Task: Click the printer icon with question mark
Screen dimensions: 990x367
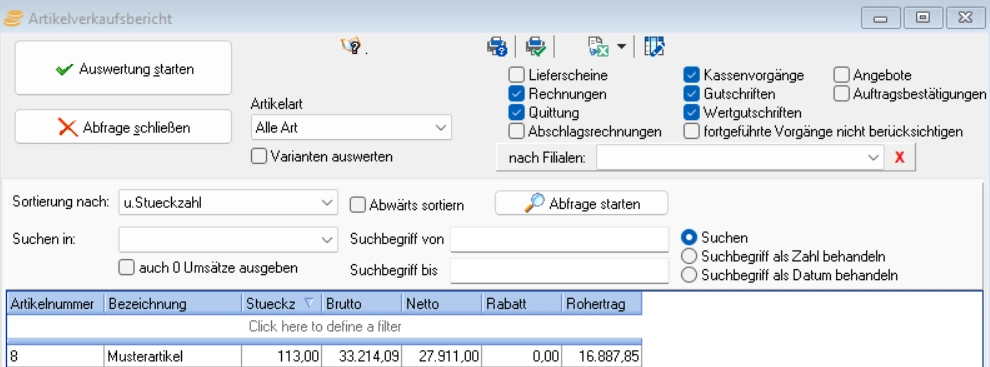Action: coord(498,47)
